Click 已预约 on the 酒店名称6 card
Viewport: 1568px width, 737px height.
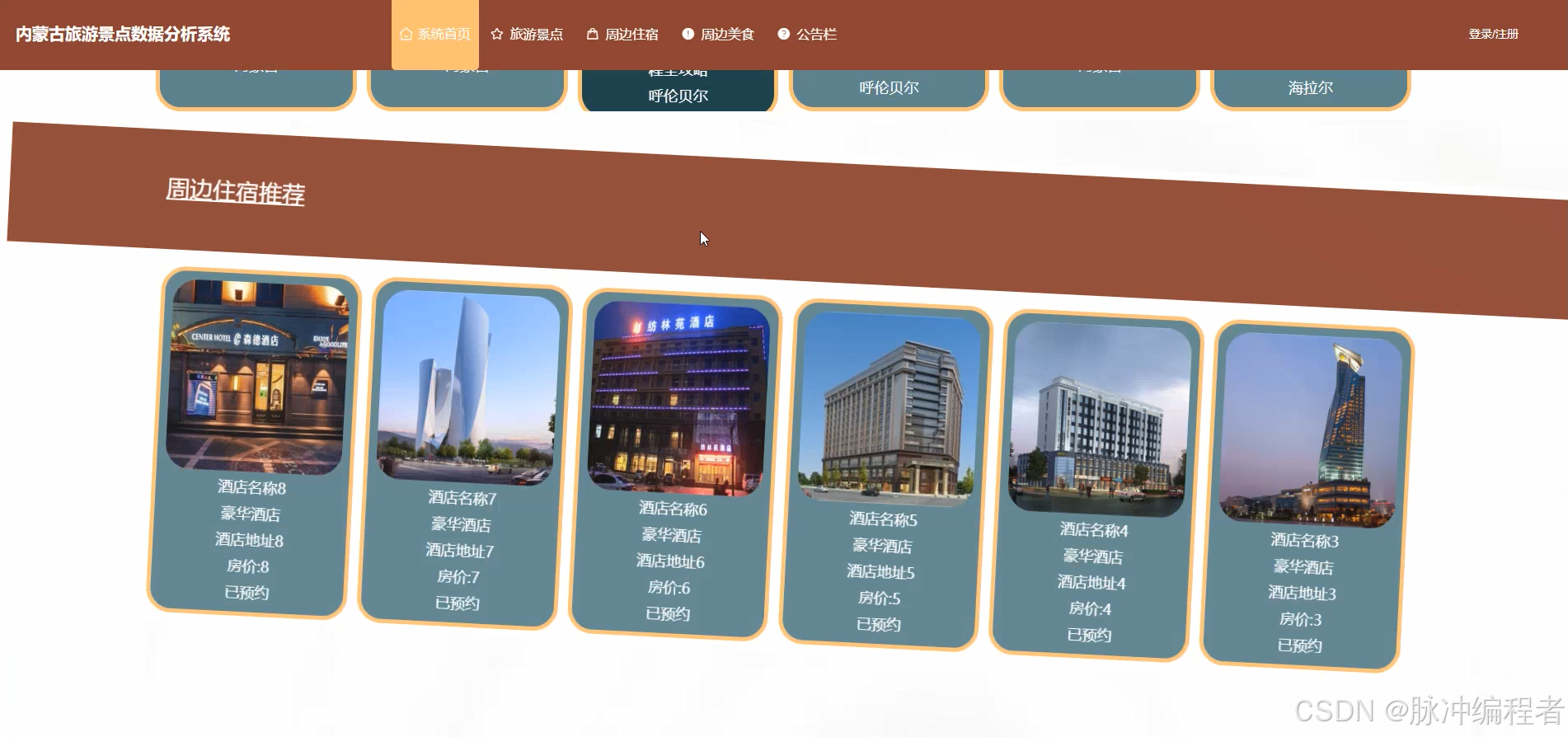(668, 614)
